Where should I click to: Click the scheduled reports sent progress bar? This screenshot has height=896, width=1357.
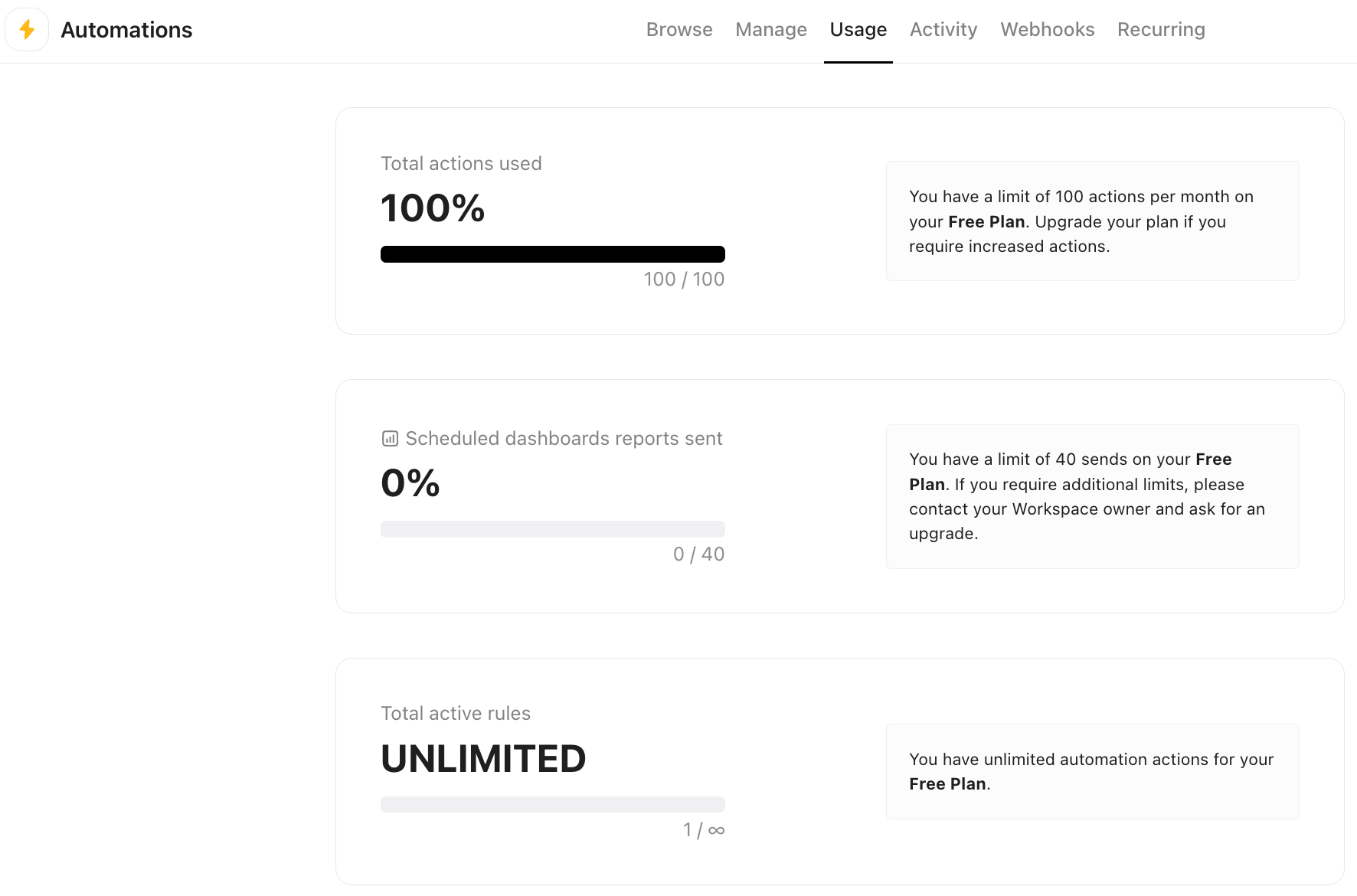[552, 529]
